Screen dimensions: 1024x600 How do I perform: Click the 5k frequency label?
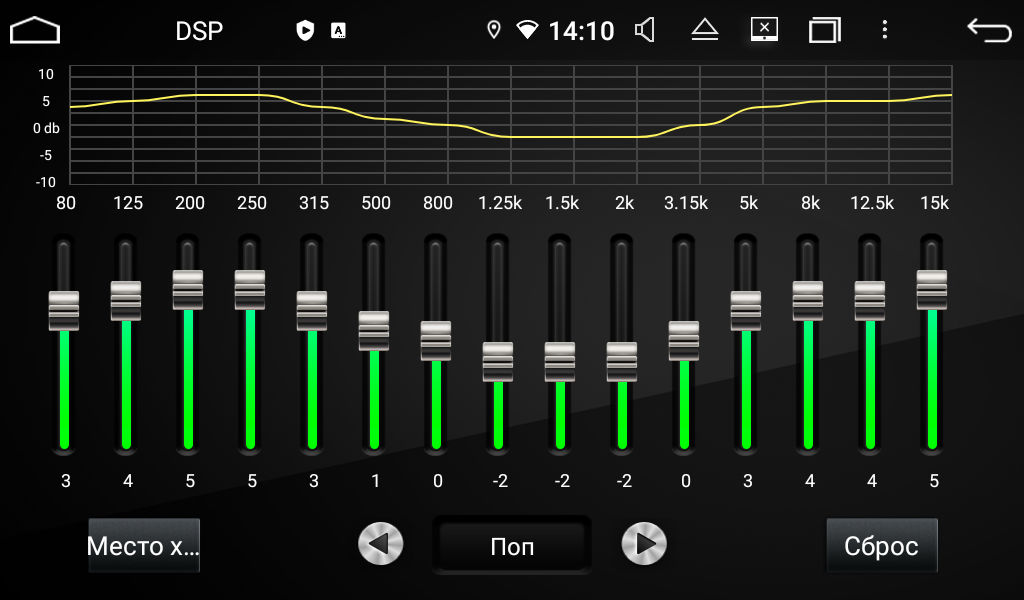point(748,203)
